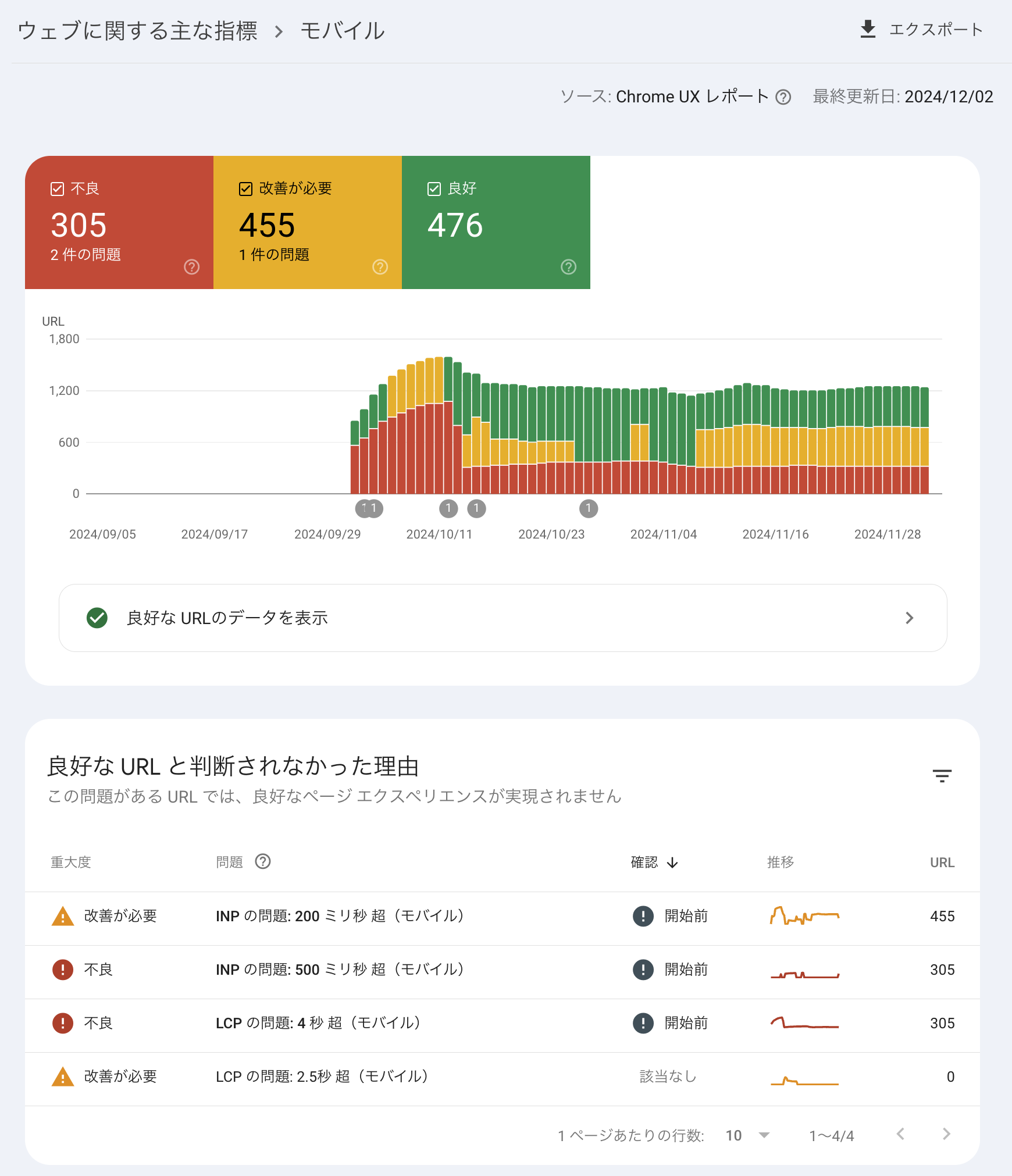Toggle the 良好 checkbox
Viewport: 1012px width, 1176px height.
coord(434,188)
